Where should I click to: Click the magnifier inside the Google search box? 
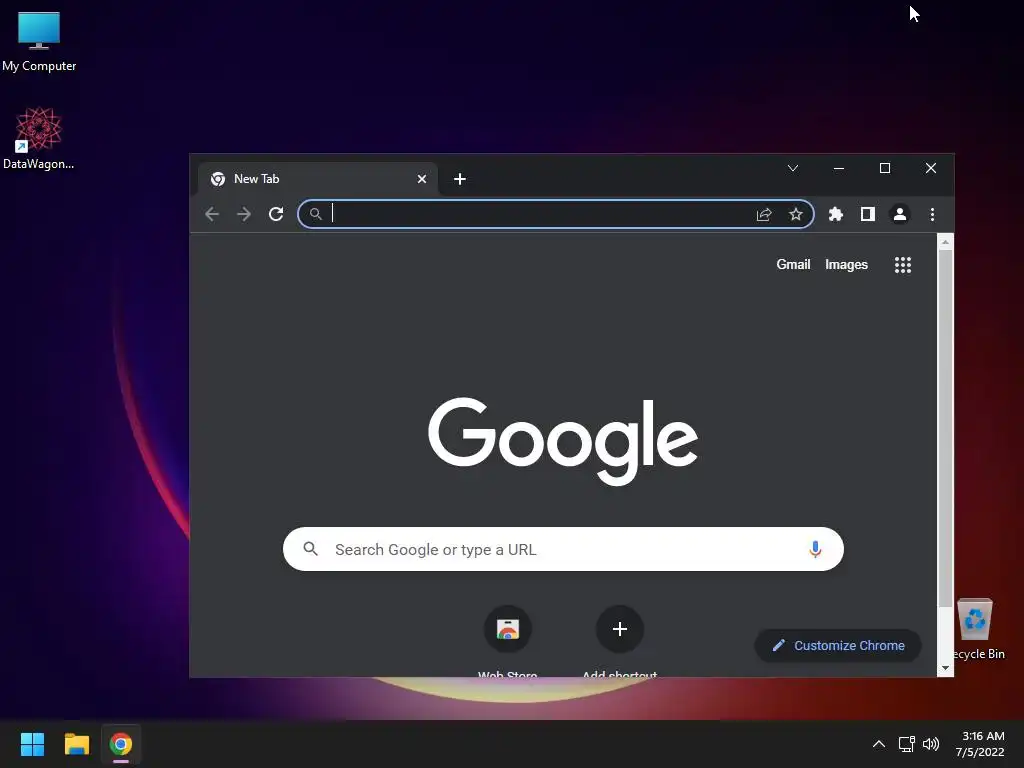click(311, 549)
